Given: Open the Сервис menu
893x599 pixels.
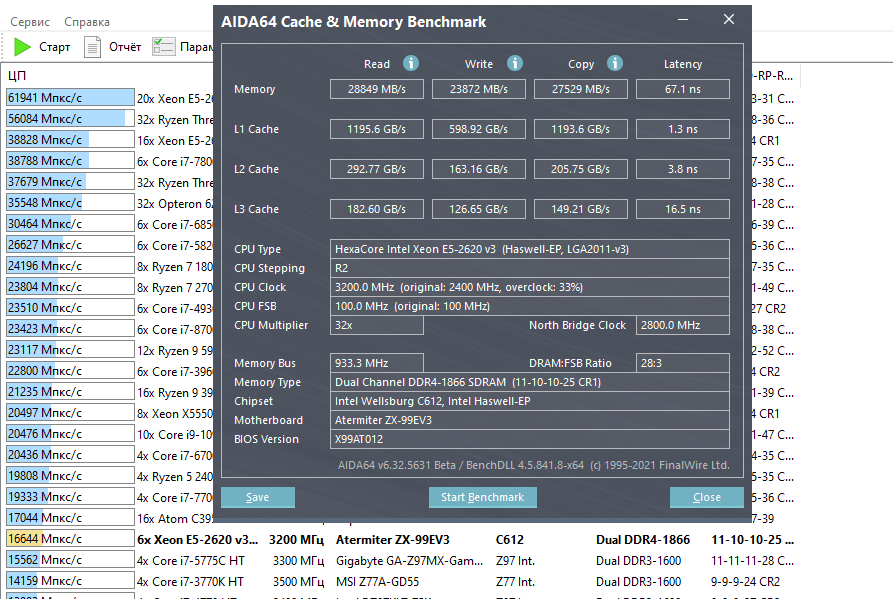Looking at the screenshot, I should [30, 22].
